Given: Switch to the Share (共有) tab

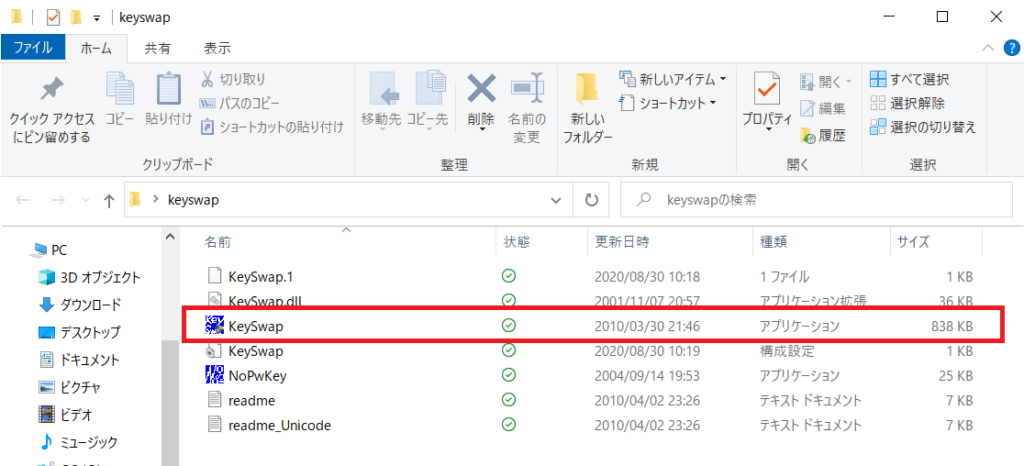Looking at the screenshot, I should point(158,48).
